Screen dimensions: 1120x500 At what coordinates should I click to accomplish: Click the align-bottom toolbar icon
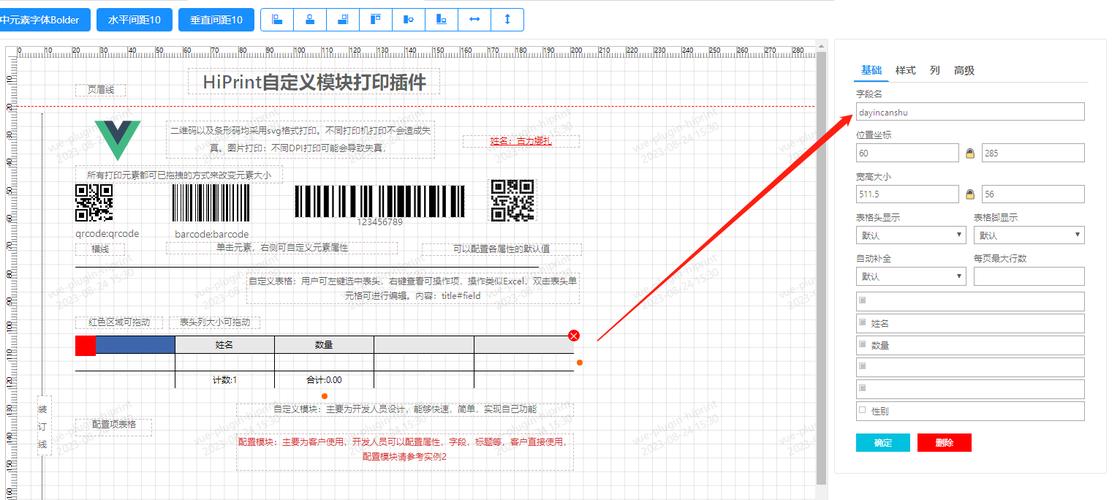point(441,20)
